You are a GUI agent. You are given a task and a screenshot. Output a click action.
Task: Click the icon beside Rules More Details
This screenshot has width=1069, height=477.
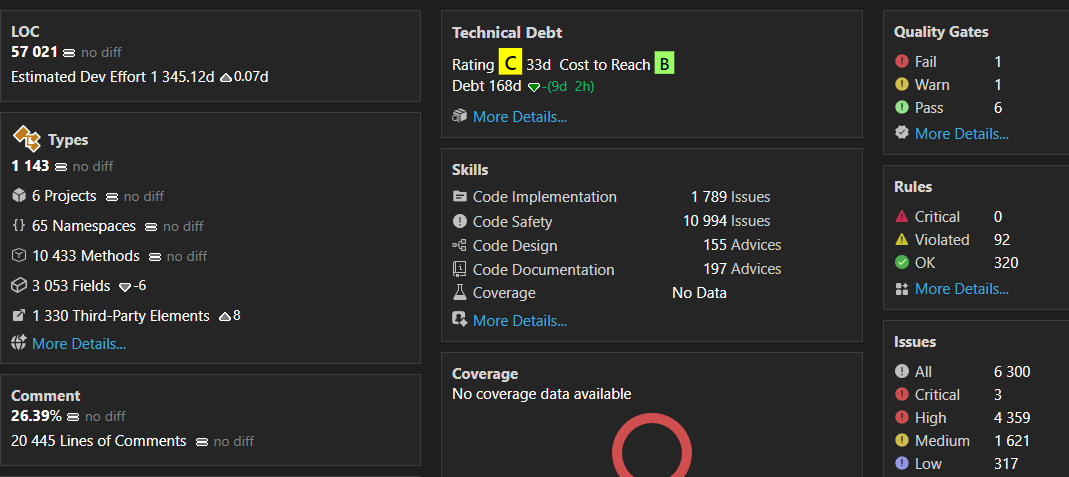(901, 289)
